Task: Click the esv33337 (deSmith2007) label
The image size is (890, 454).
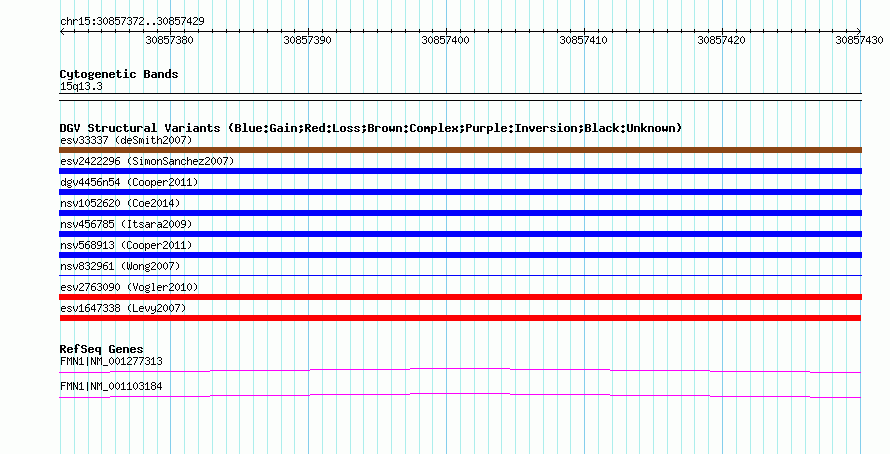Action: point(126,140)
